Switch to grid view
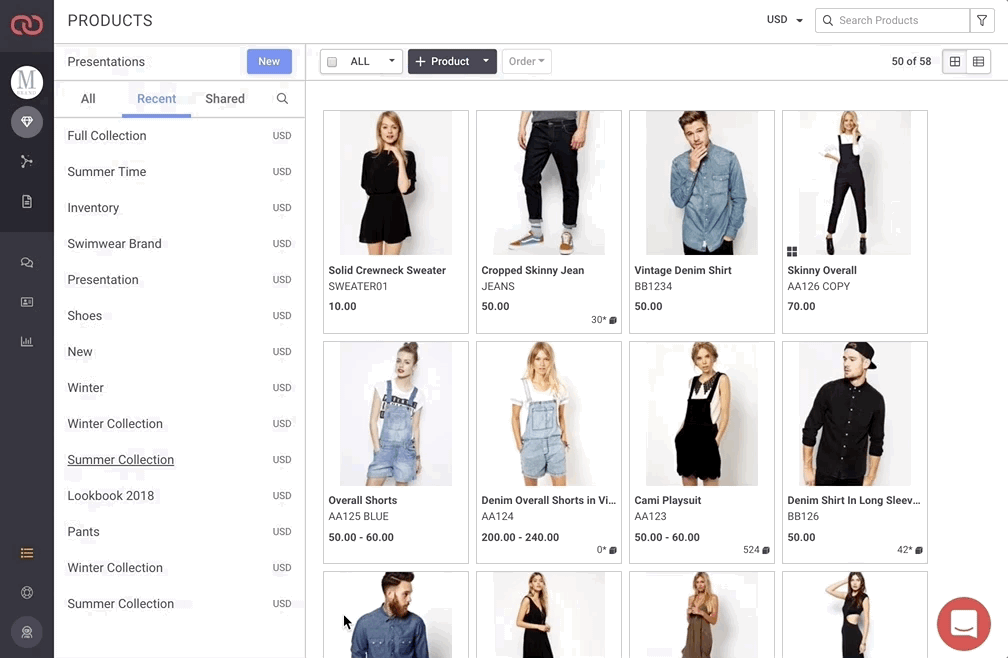Image resolution: width=1008 pixels, height=658 pixels. coord(955,62)
